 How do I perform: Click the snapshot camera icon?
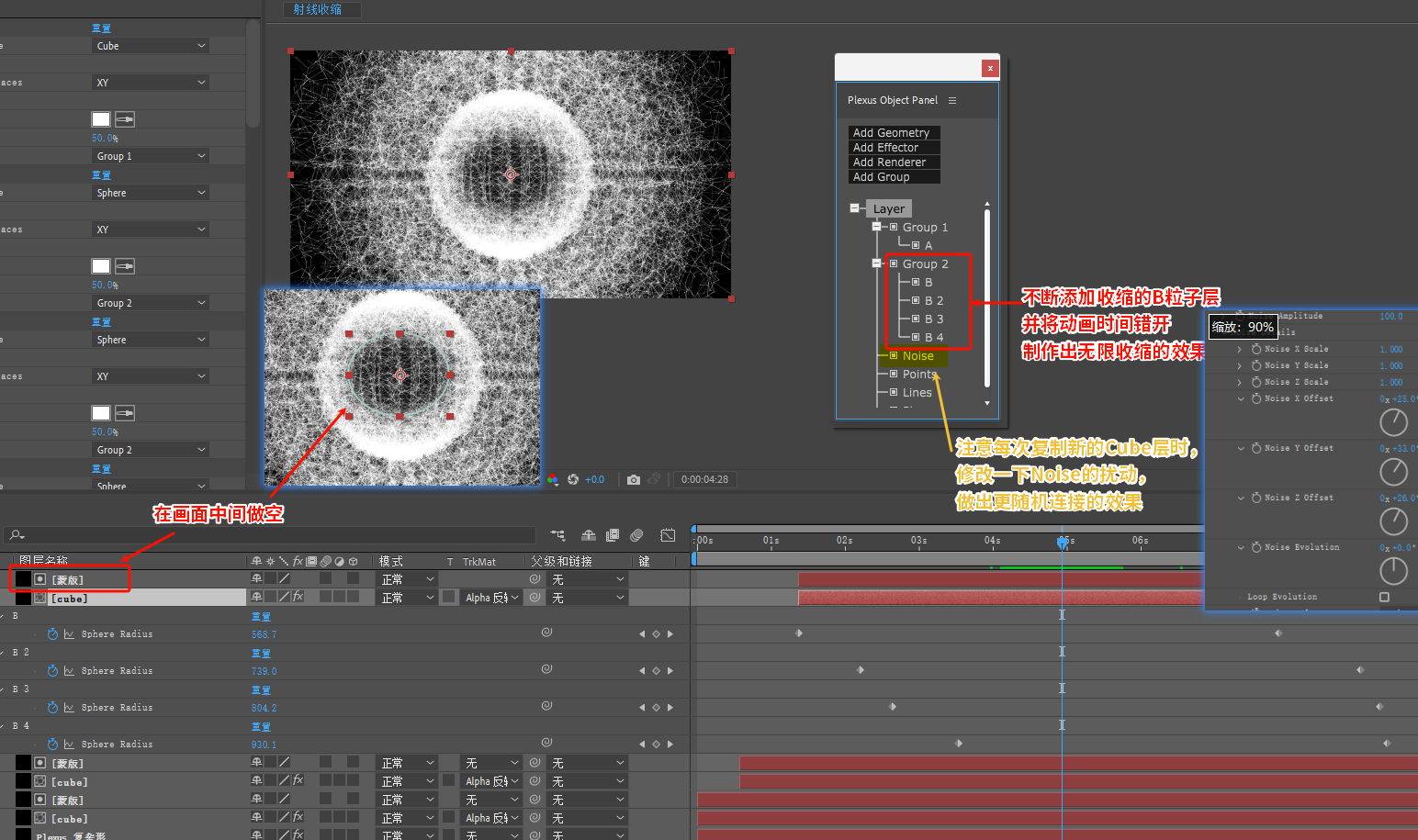coord(634,479)
